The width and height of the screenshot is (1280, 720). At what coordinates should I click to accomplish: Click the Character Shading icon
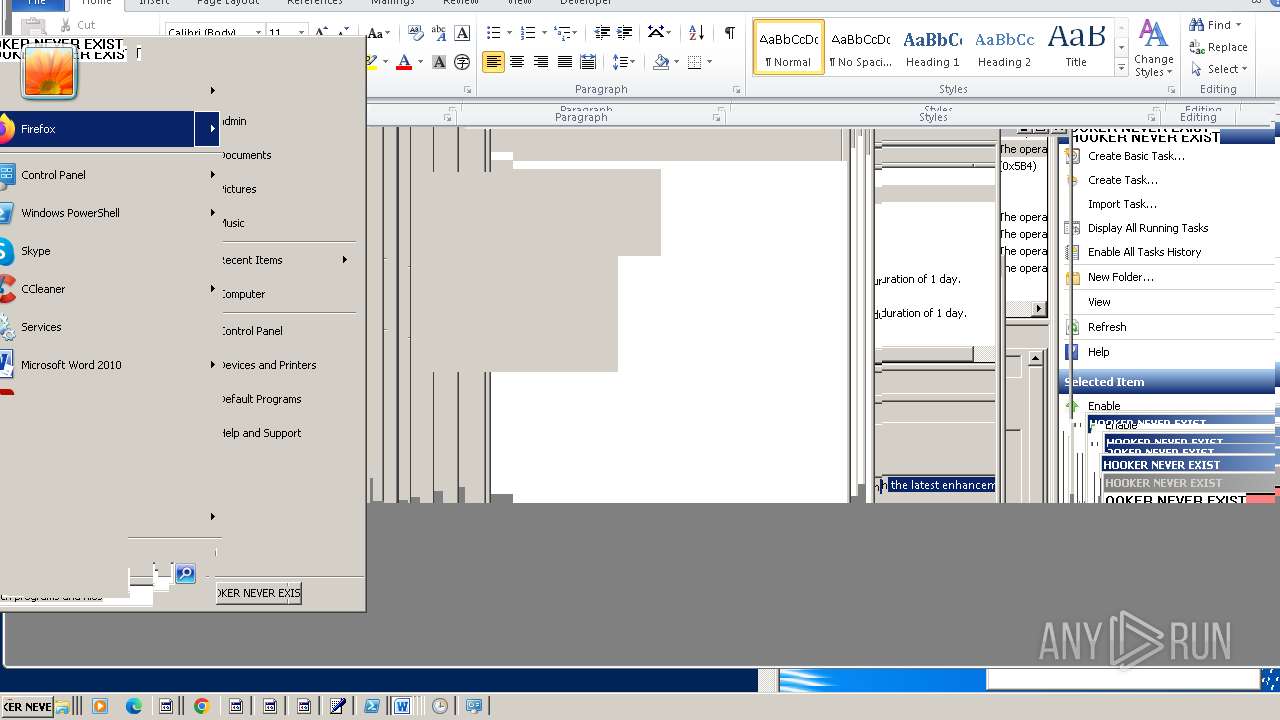coord(438,62)
